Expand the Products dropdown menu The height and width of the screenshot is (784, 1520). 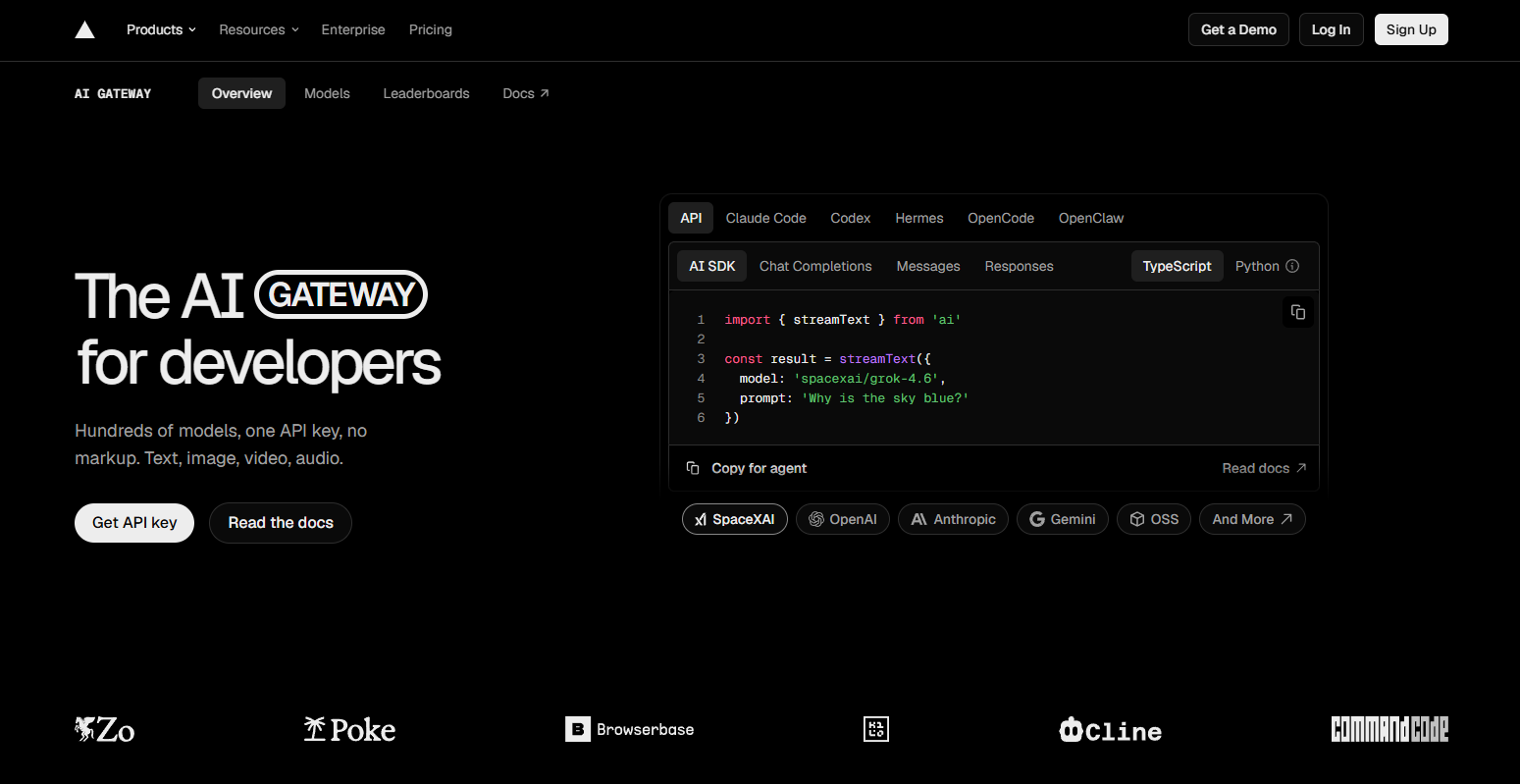tap(161, 29)
